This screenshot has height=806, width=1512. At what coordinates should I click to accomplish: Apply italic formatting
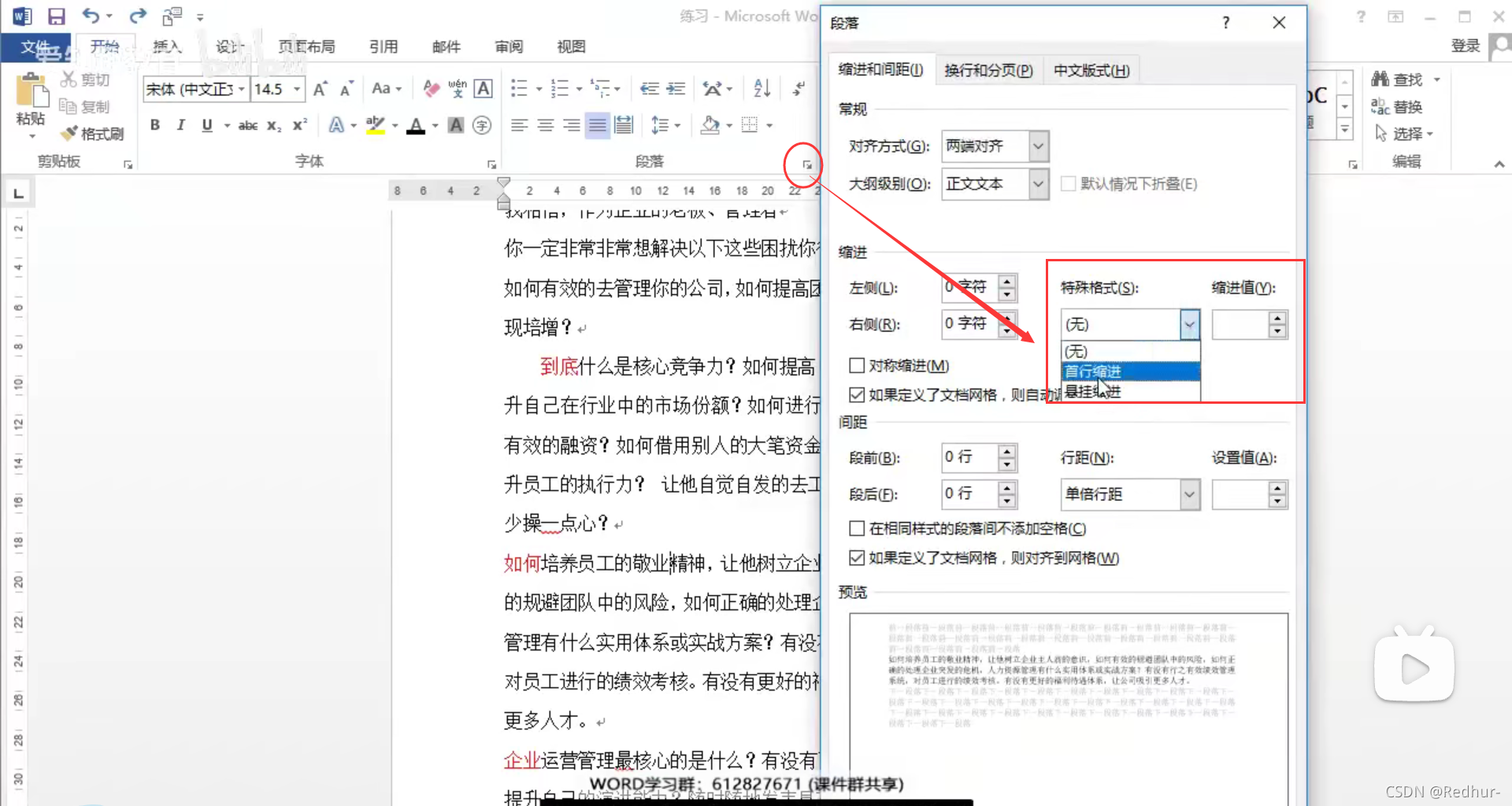point(180,125)
